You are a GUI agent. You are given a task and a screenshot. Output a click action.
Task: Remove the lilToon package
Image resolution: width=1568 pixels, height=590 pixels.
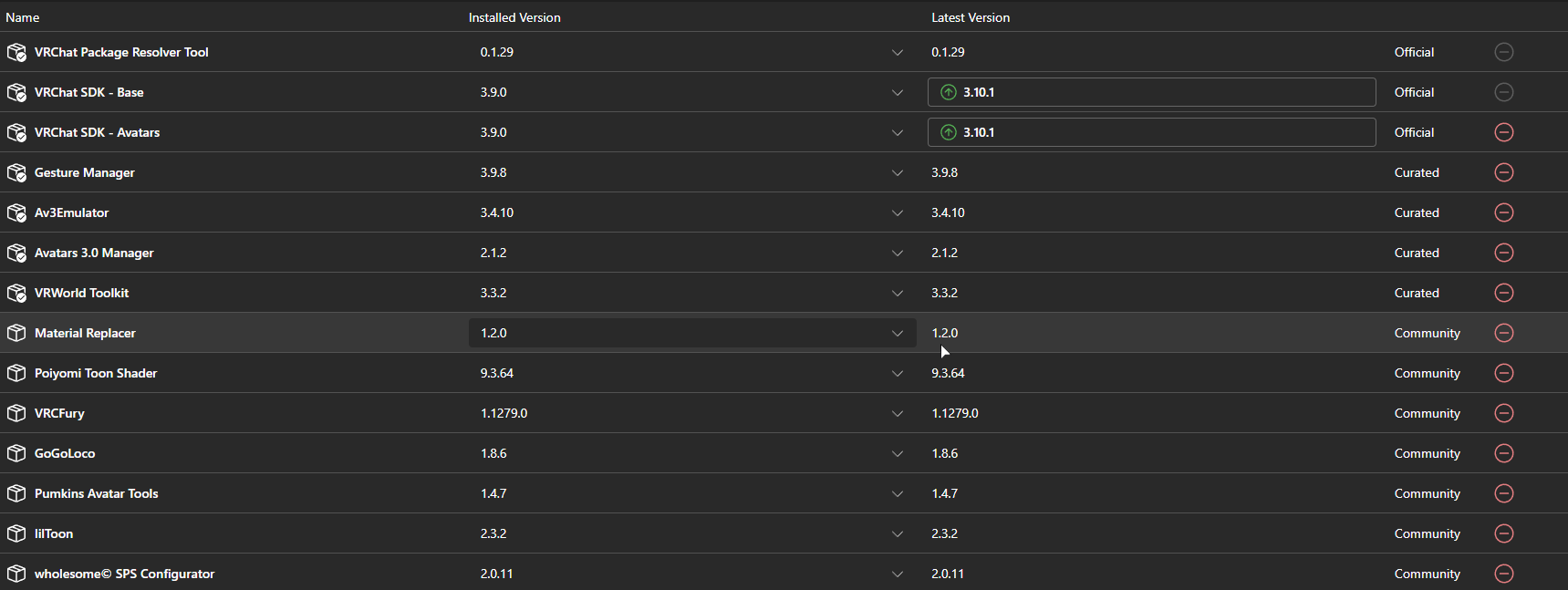pos(1504,533)
